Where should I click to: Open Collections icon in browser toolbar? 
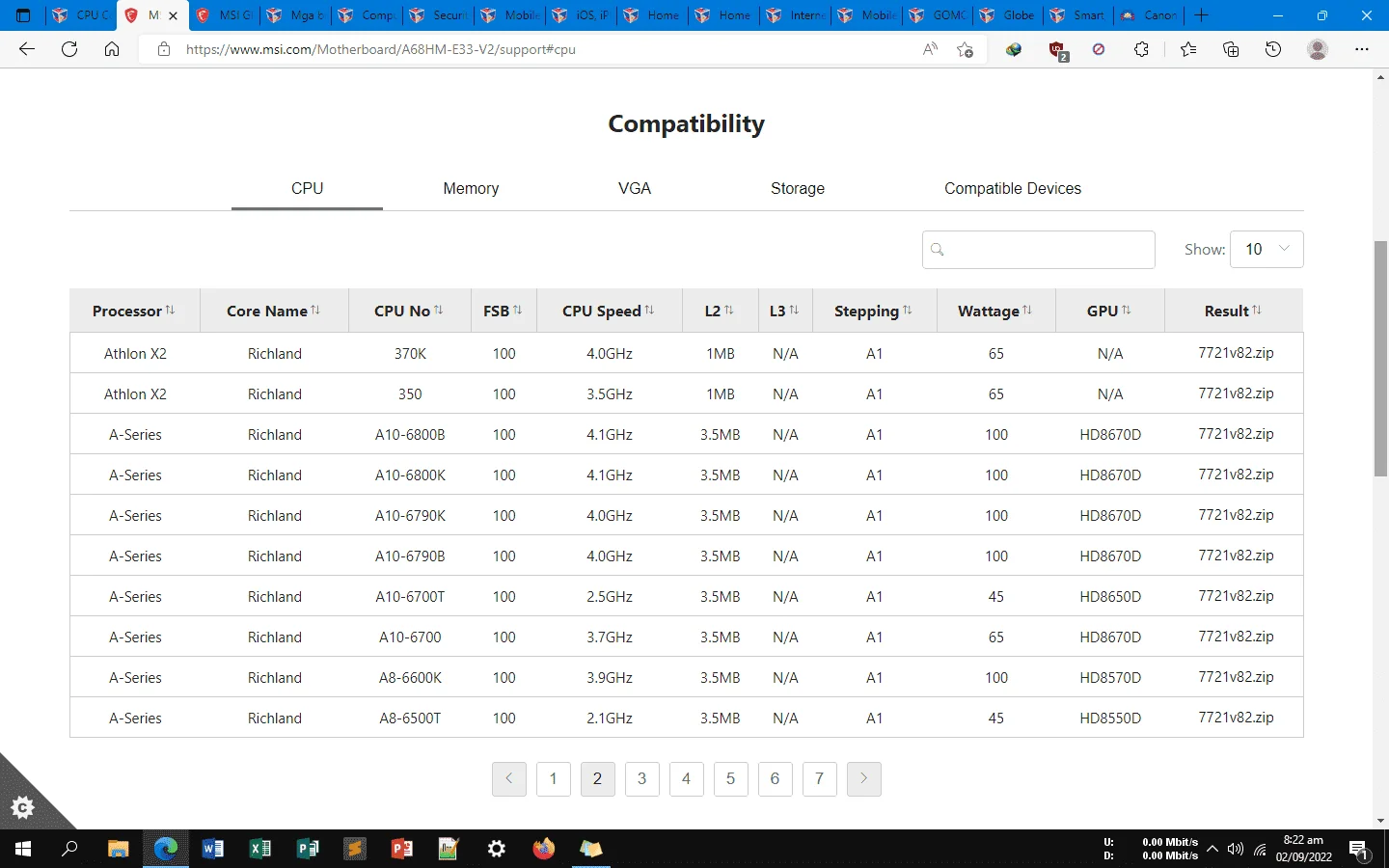[1231, 49]
